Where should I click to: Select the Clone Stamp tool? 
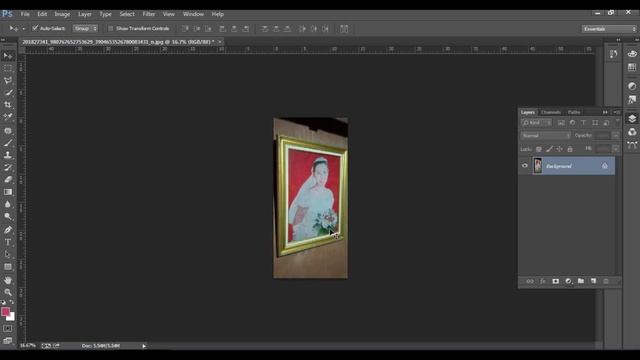[x=8, y=155]
